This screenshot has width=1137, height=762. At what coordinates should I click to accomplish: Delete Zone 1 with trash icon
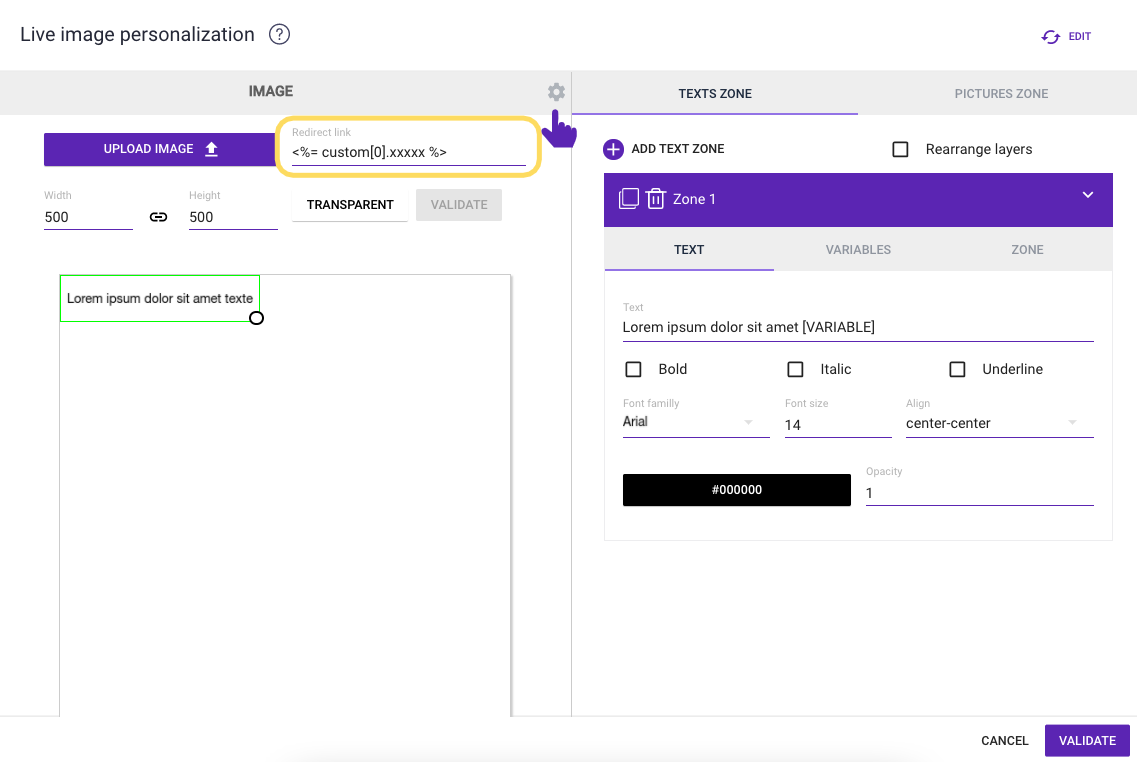tap(656, 199)
